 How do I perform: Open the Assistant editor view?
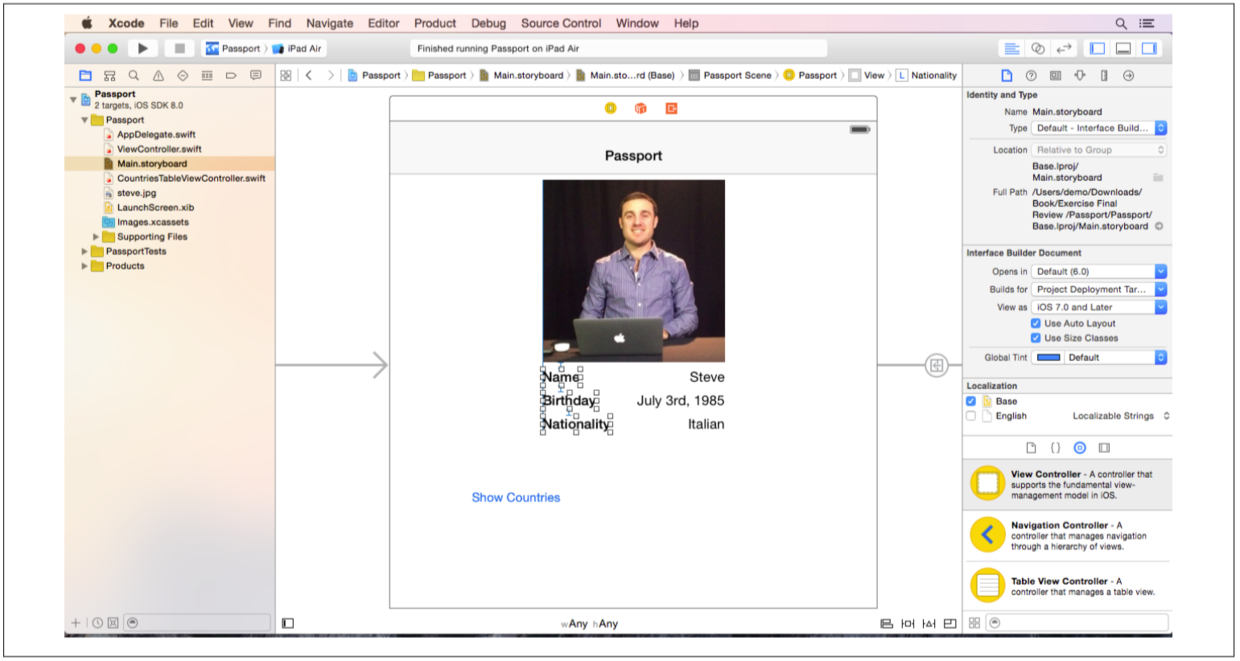click(1038, 48)
